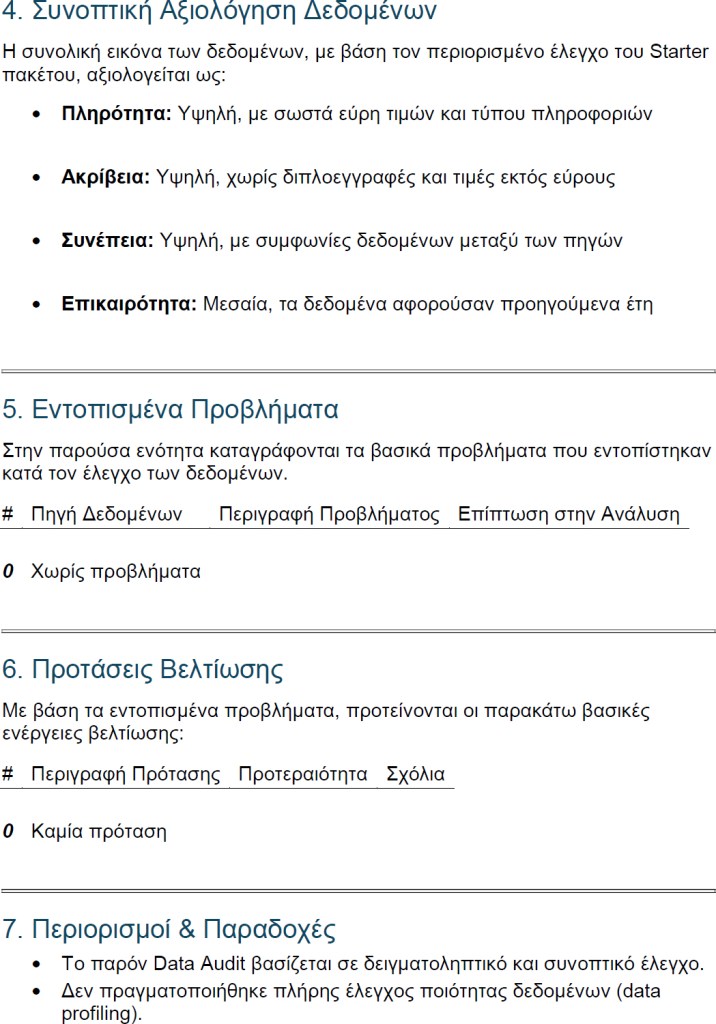716x1024 pixels.
Task: Click the "Επίπτωση στην Ανάλυση" column header
Action: 568,515
